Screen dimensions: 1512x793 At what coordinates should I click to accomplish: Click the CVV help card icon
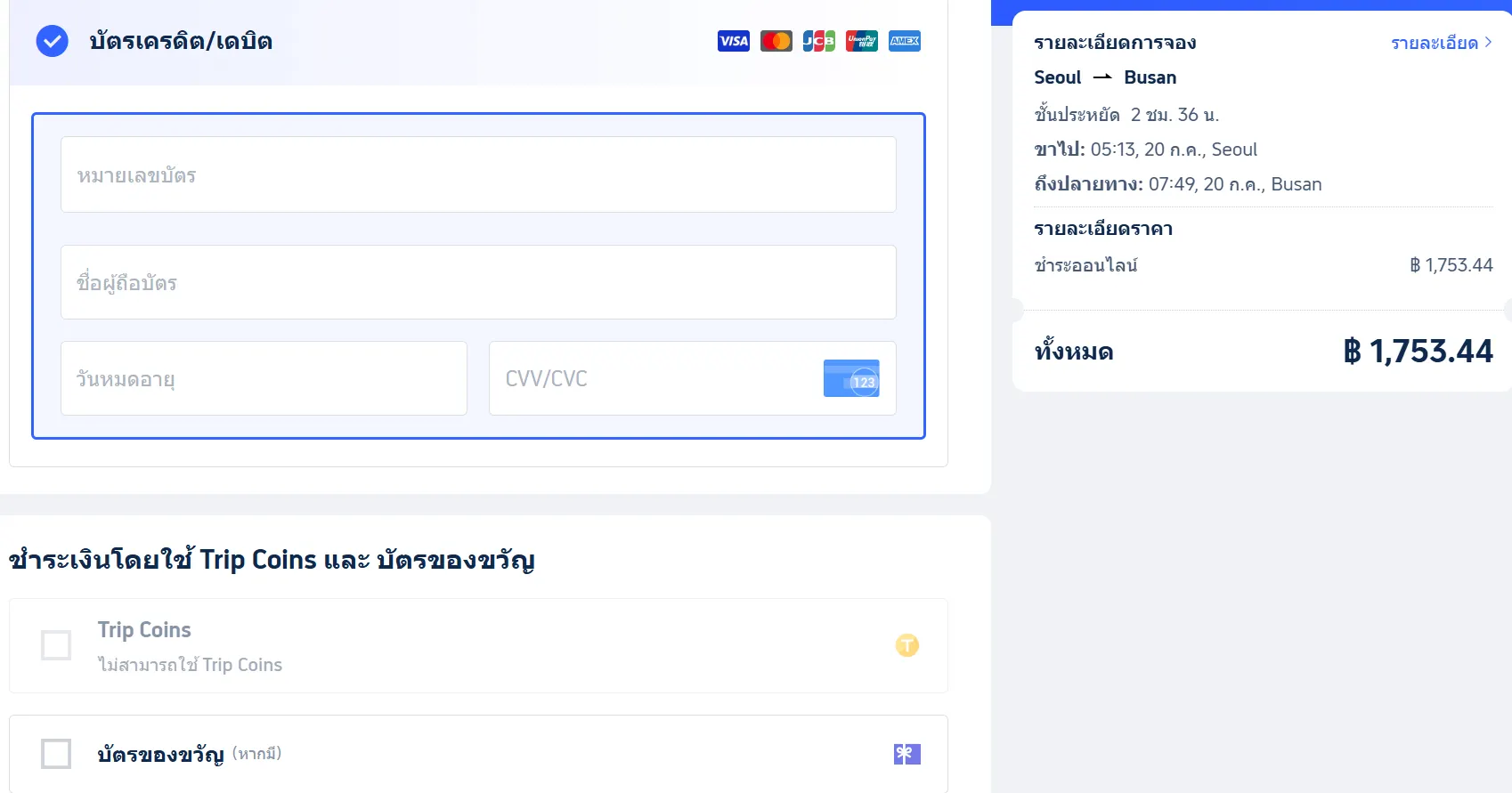850,378
